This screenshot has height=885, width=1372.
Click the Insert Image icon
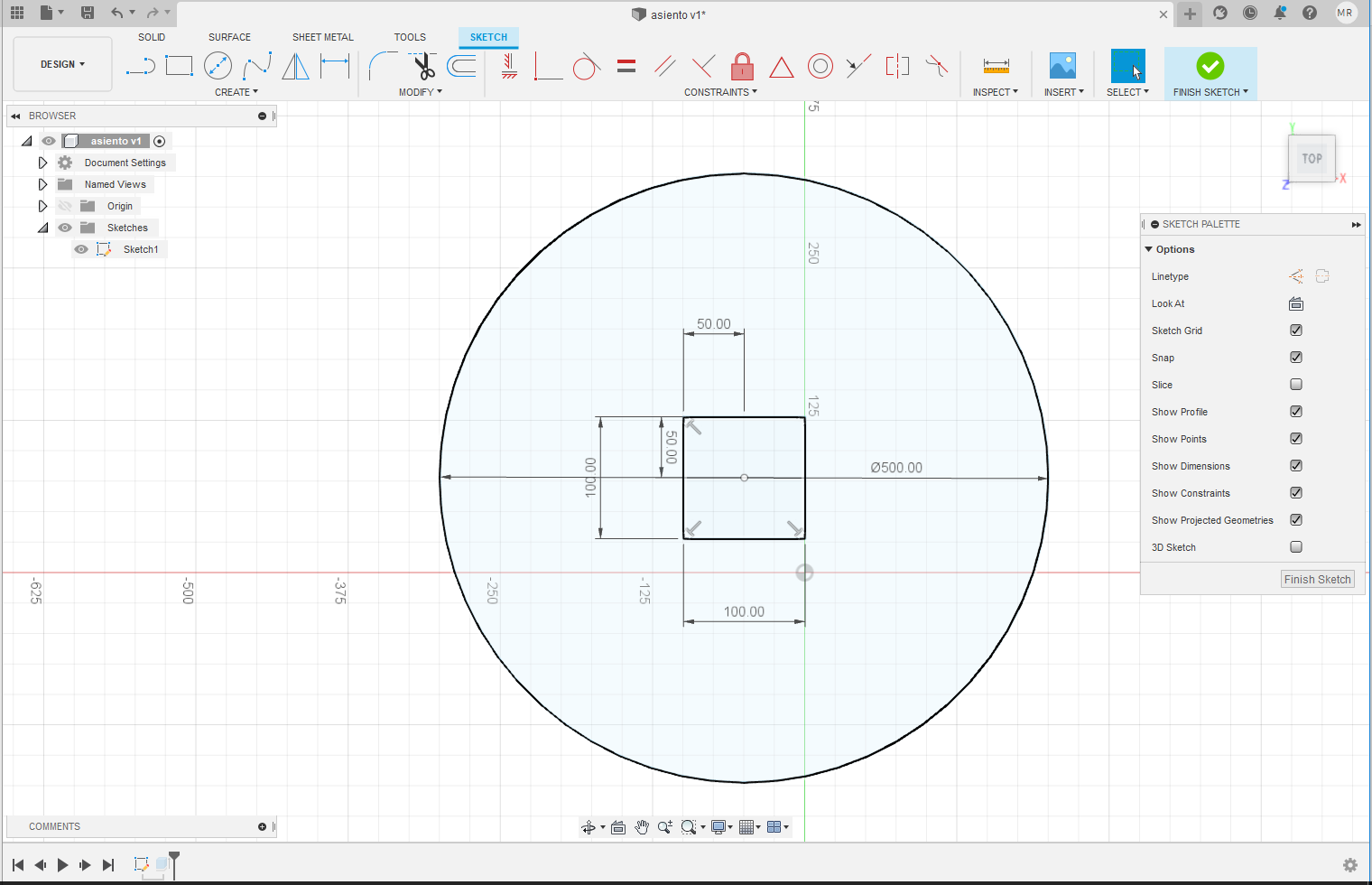tap(1062, 66)
